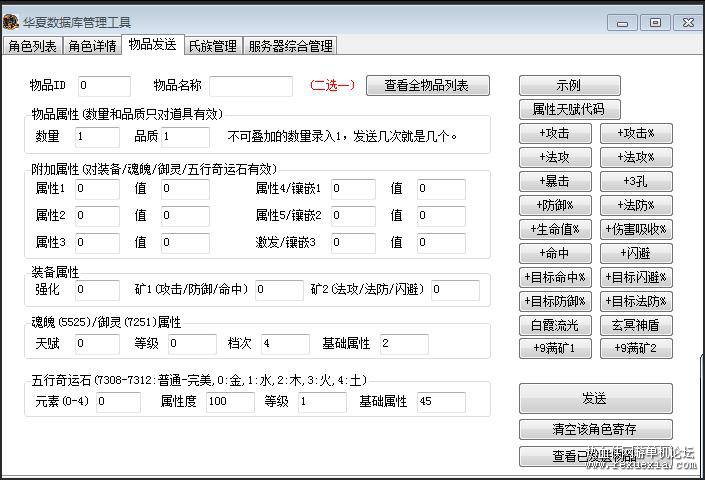
Task: Select the 玄冥神盾 preset
Action: (x=636, y=325)
